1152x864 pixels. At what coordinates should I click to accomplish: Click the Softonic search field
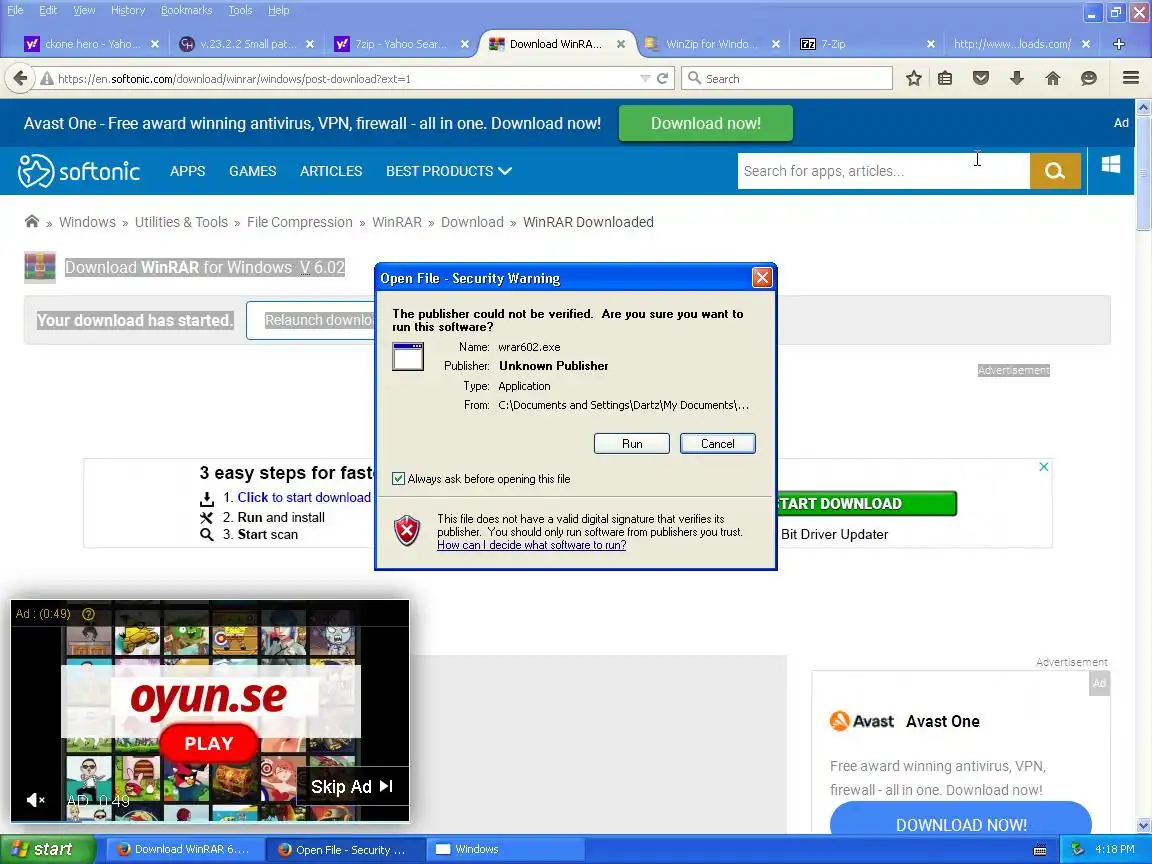click(883, 171)
